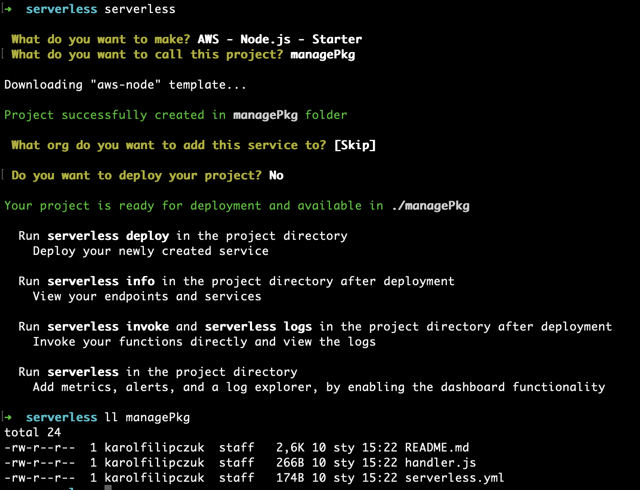Click the bold 'serverless info' command
Image resolution: width=640 pixels, height=490 pixels.
(101, 281)
